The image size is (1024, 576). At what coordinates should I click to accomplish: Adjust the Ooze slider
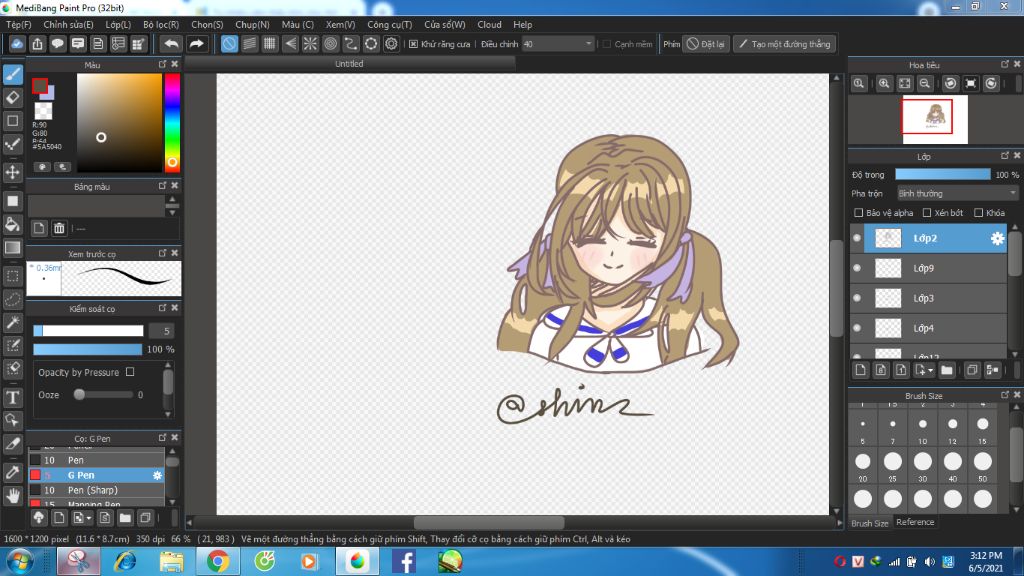[105, 394]
